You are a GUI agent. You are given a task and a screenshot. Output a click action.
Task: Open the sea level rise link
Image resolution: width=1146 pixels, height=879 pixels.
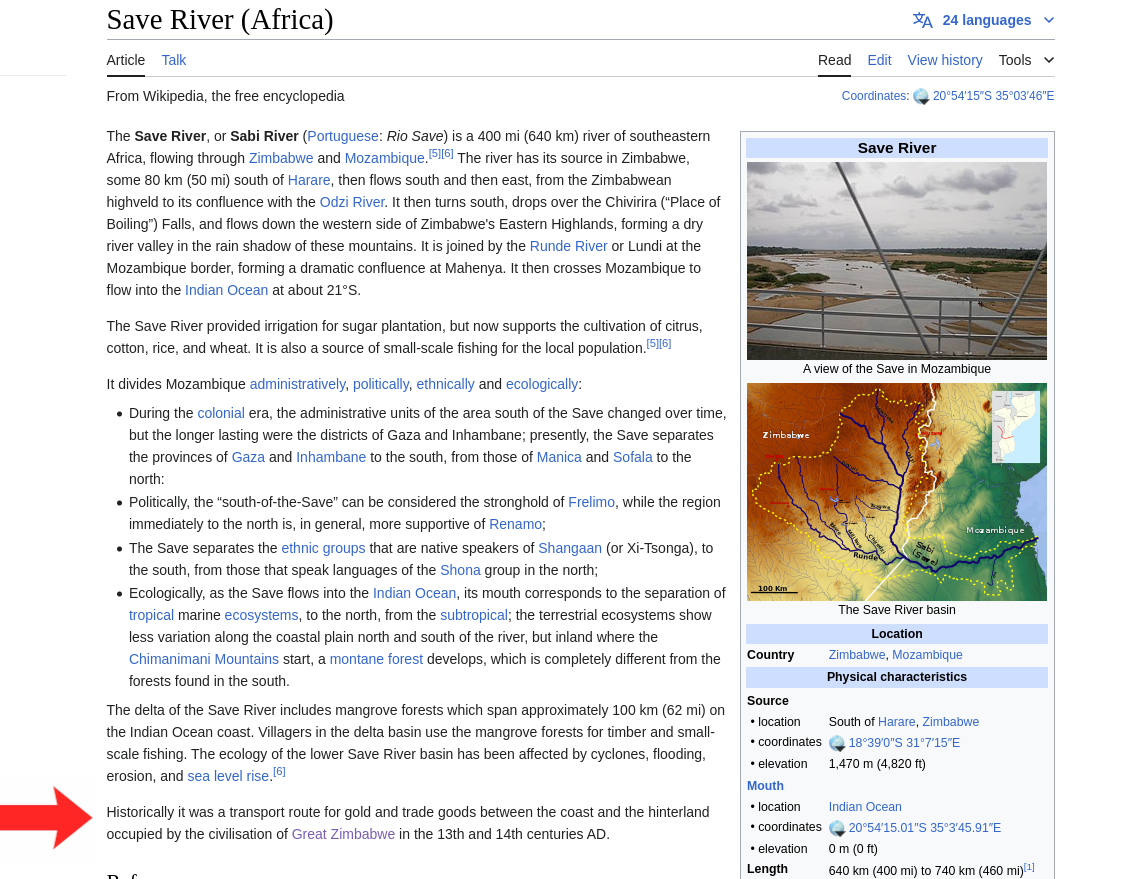coord(228,775)
